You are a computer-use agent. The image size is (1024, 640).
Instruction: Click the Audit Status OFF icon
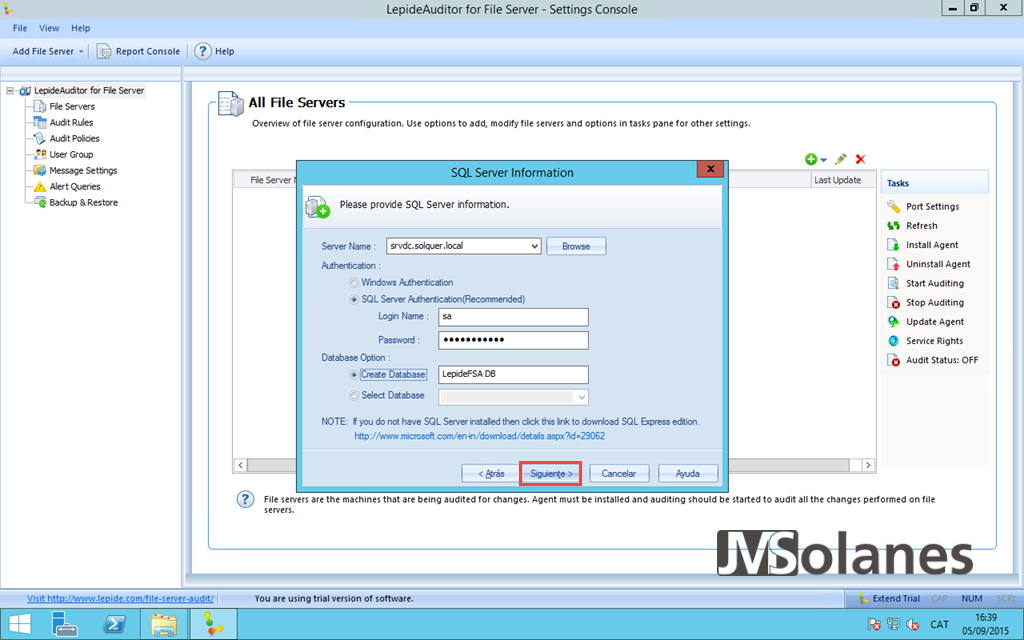[x=893, y=360]
